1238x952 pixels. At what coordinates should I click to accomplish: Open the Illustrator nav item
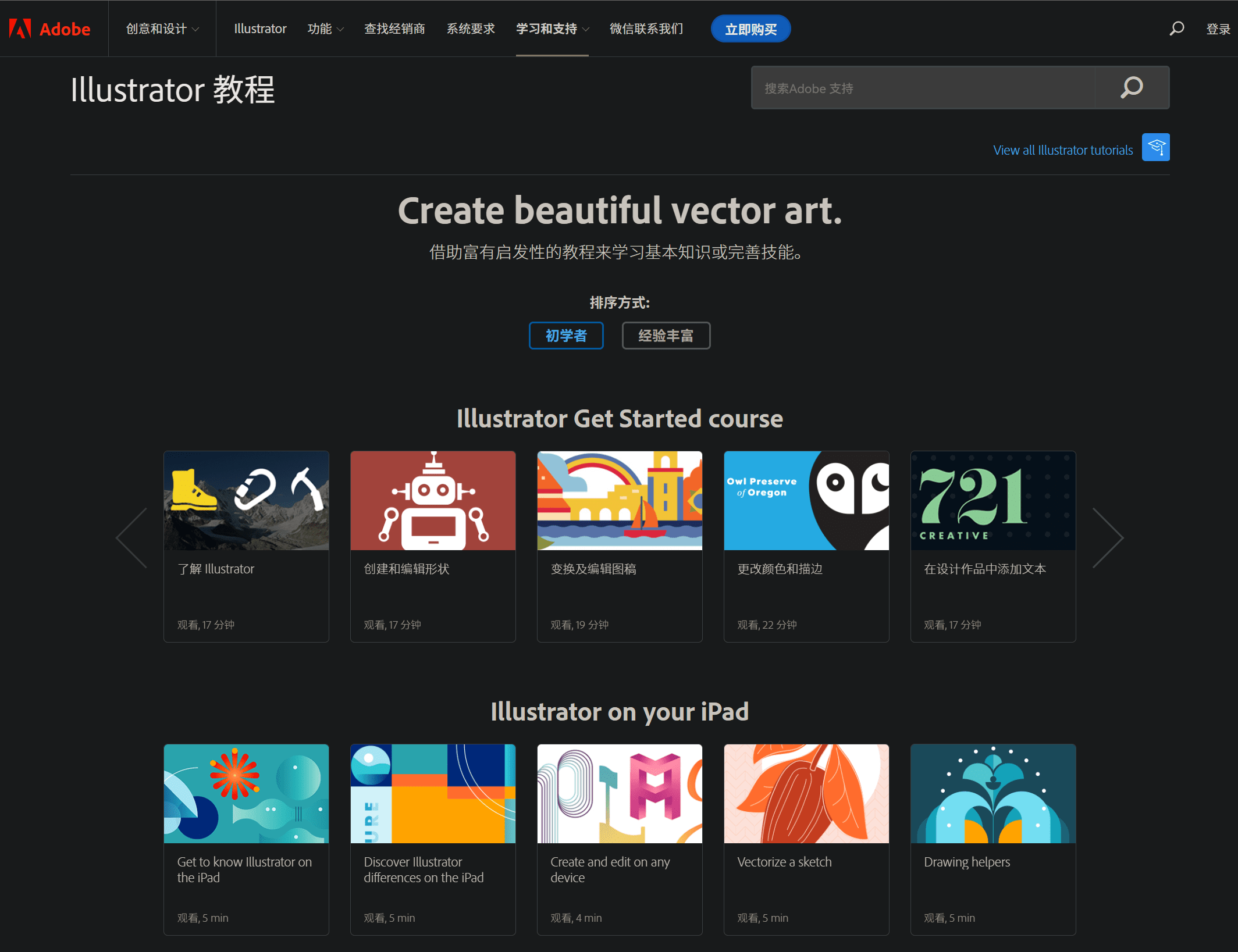pyautogui.click(x=260, y=28)
